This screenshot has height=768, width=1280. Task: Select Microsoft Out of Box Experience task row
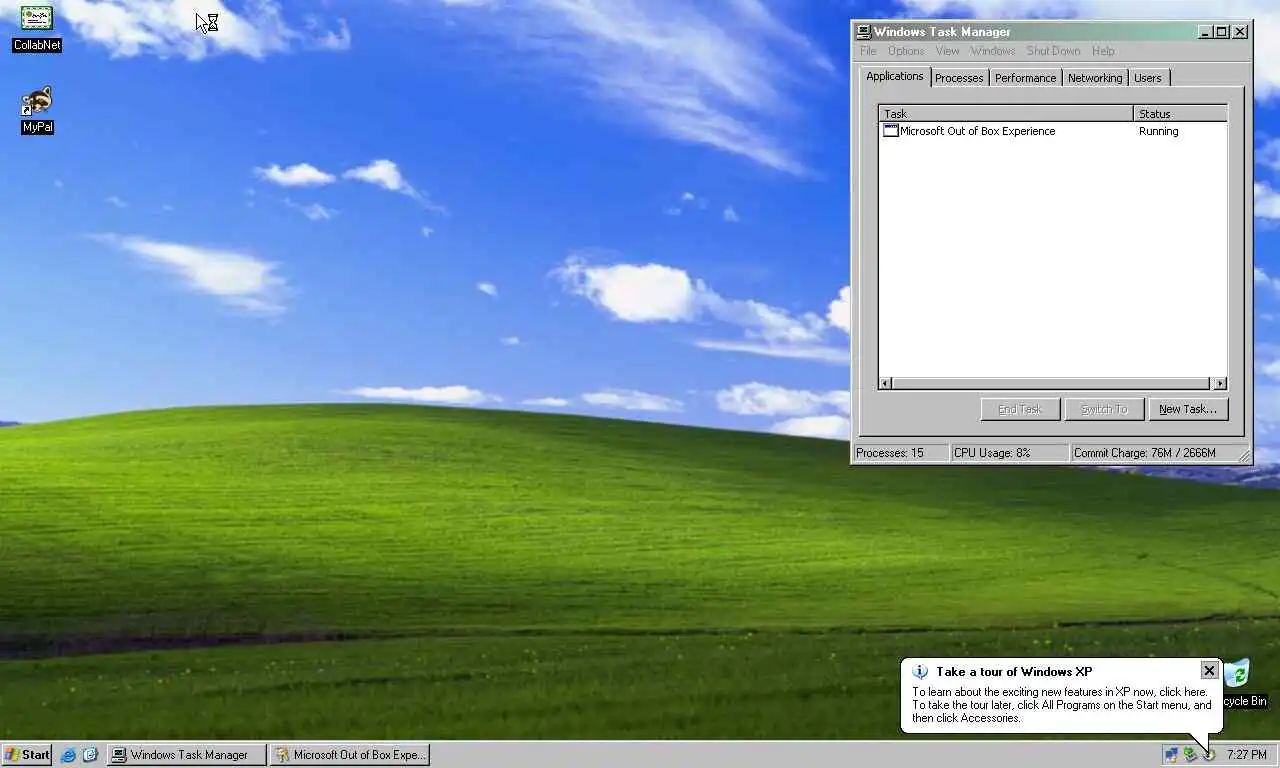(1053, 131)
